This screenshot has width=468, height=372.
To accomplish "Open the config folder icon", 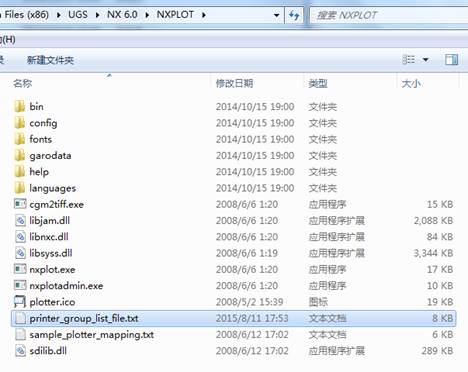I will [20, 123].
